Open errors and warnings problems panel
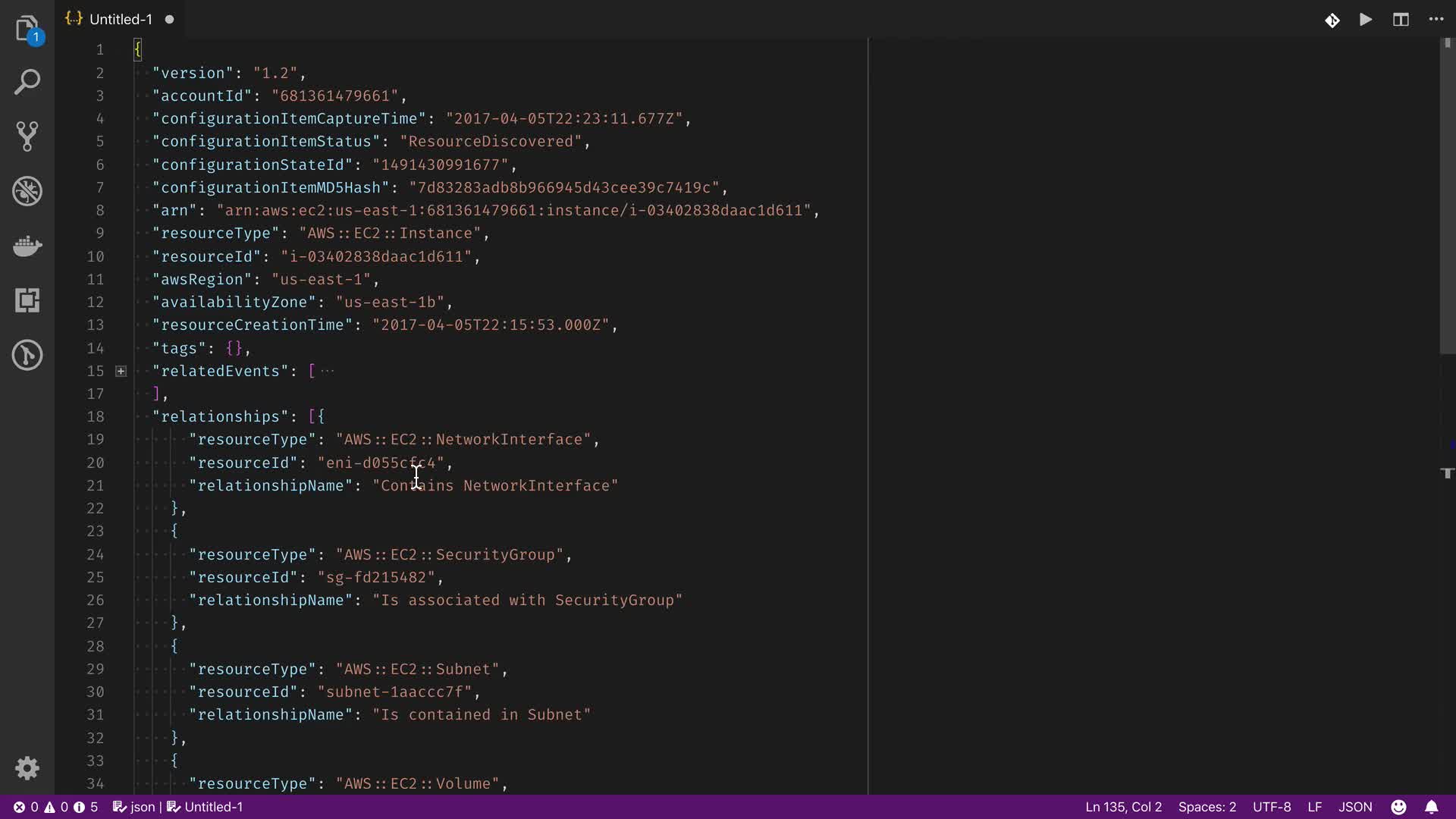 [x=55, y=807]
